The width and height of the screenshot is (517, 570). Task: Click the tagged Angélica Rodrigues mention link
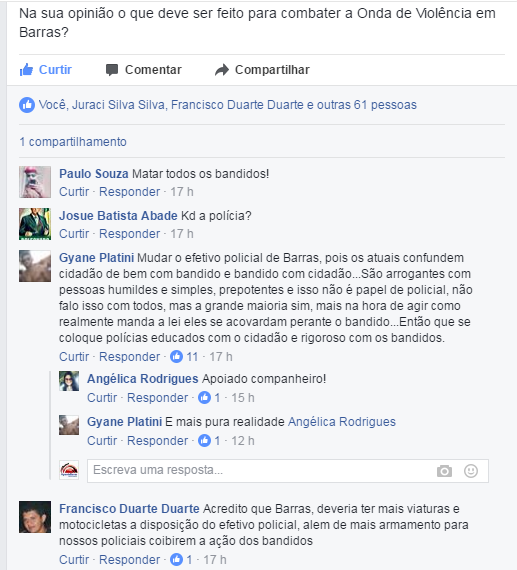(342, 422)
